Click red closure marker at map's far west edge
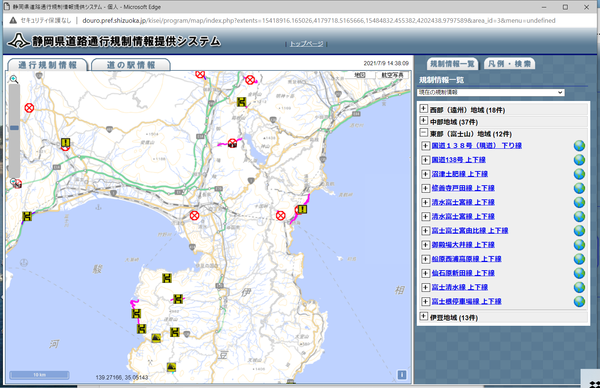 click(29, 108)
